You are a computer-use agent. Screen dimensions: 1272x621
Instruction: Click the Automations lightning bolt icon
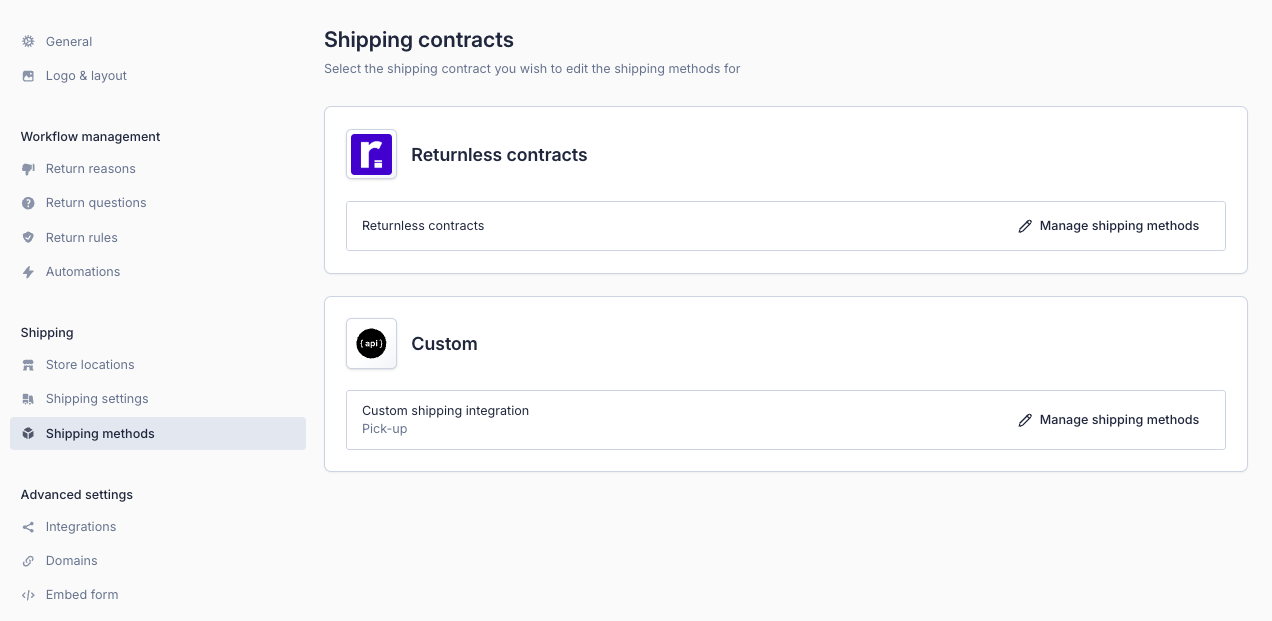pyautogui.click(x=28, y=272)
